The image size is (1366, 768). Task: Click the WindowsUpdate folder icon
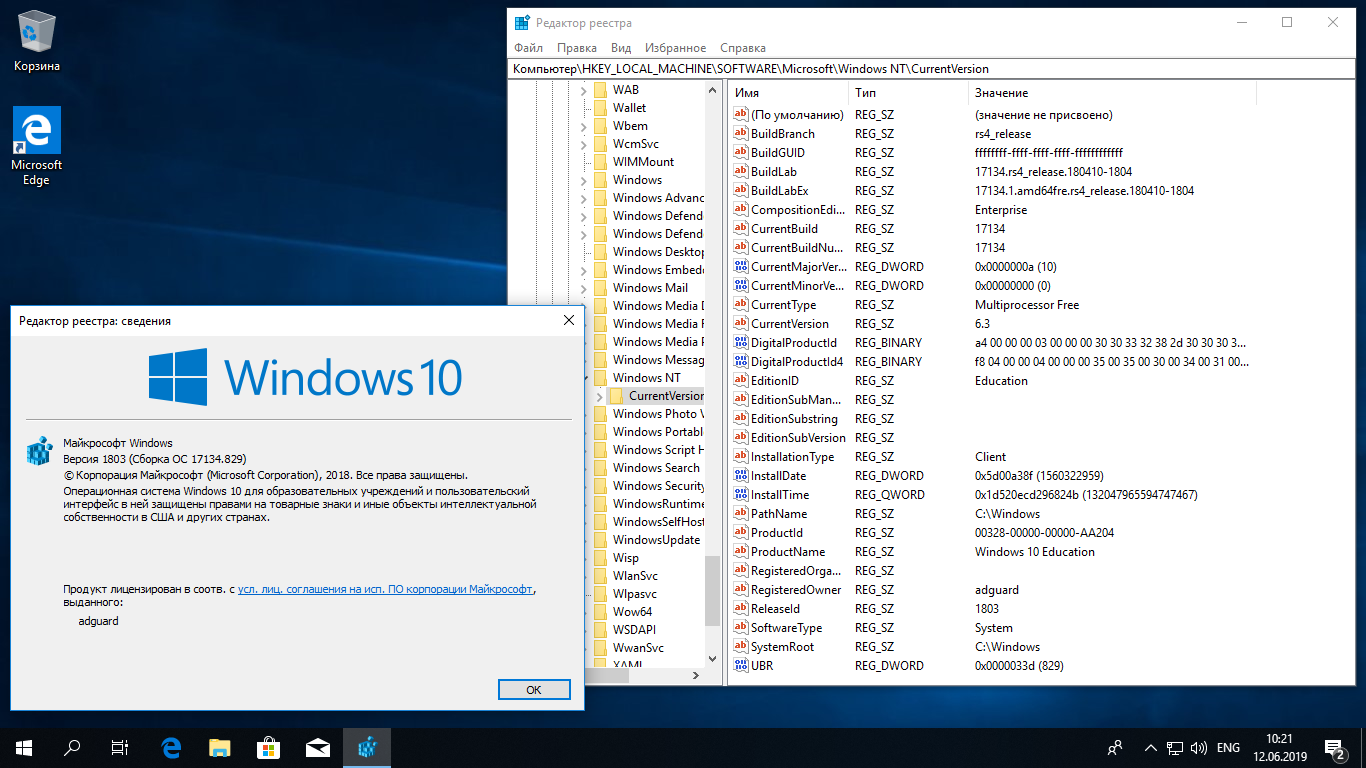click(x=600, y=539)
